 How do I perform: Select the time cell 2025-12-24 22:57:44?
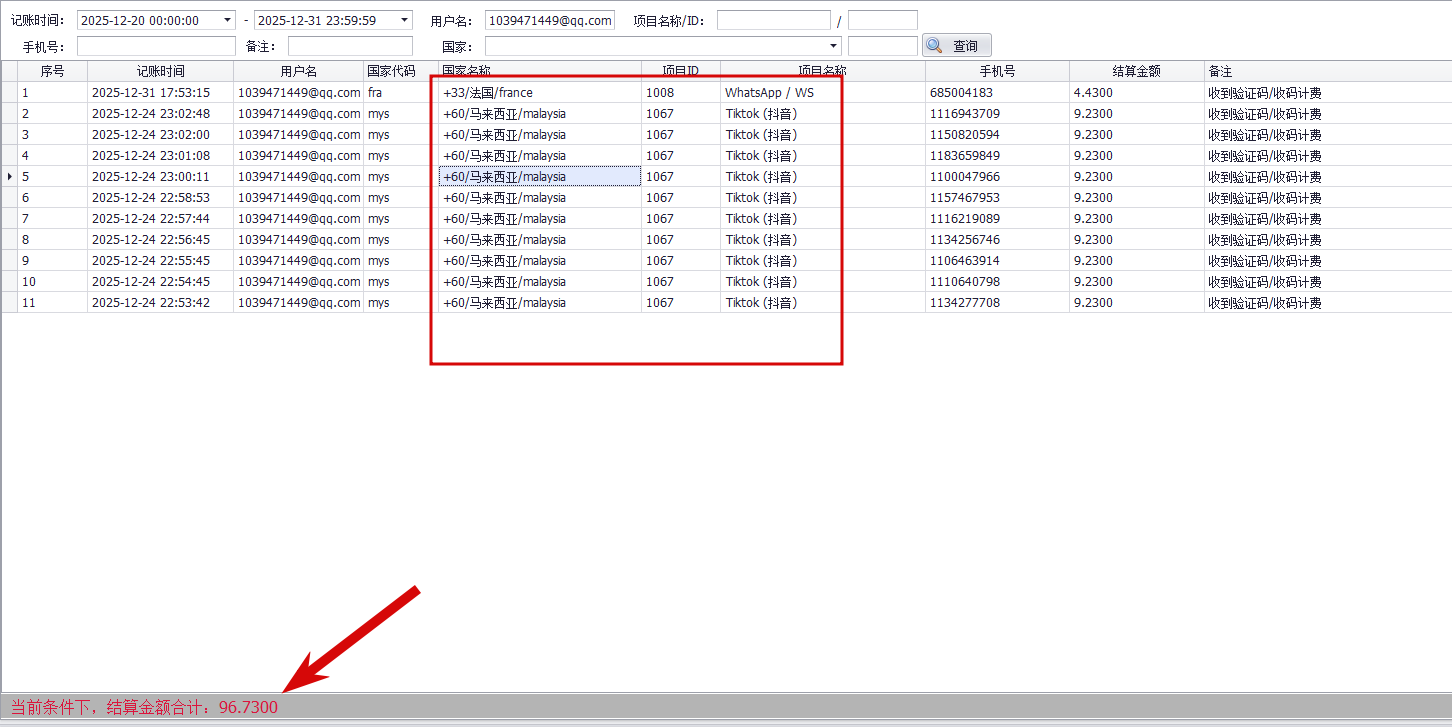[160, 218]
